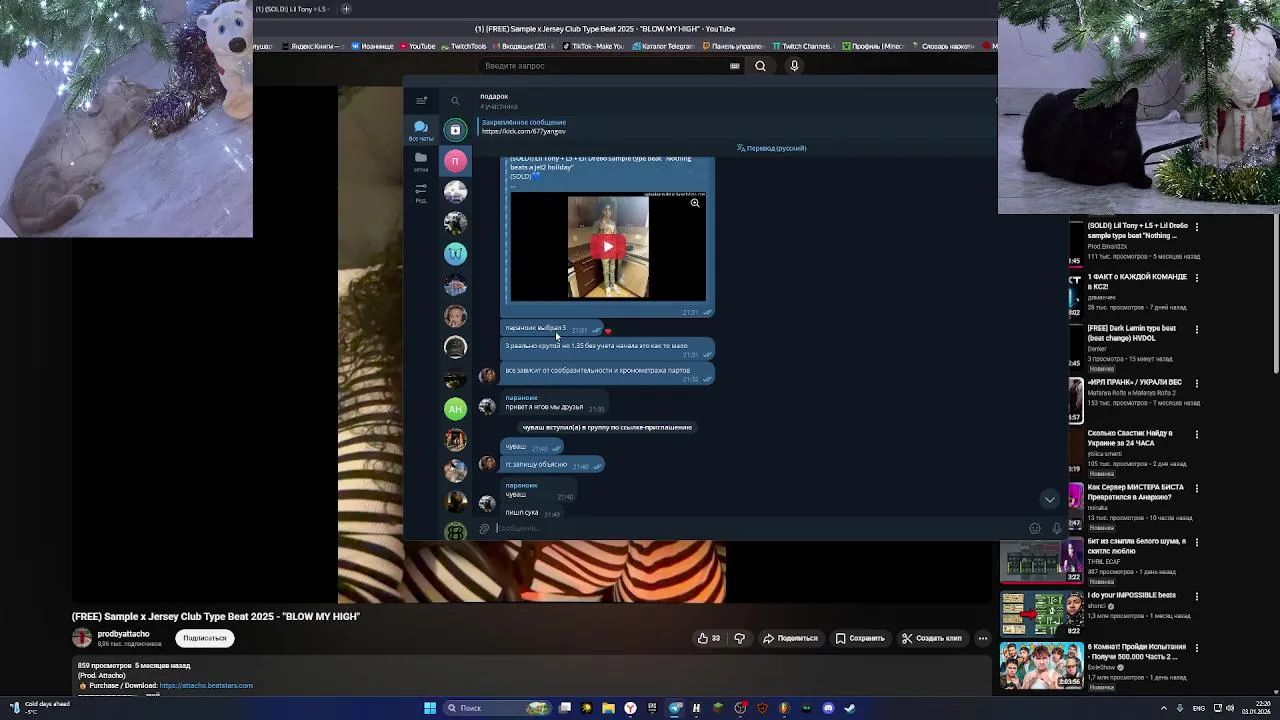Click the YouTube search magnifier button
Screen dimensions: 1280x720
click(x=760, y=66)
